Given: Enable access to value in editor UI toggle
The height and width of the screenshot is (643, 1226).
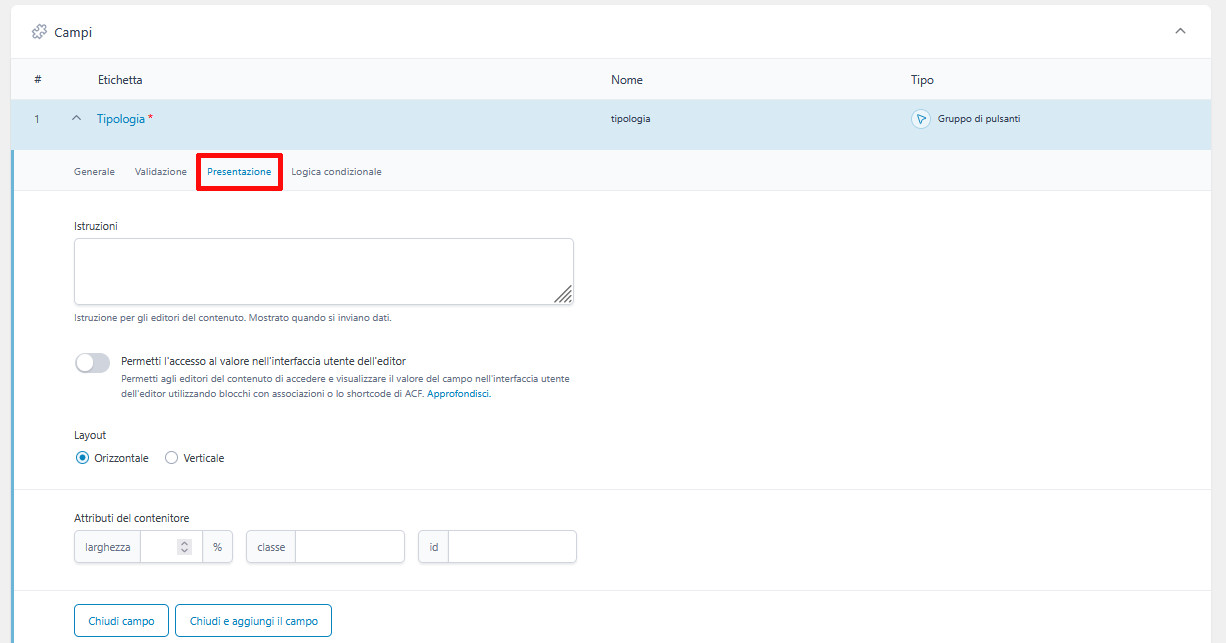Looking at the screenshot, I should pyautogui.click(x=92, y=362).
